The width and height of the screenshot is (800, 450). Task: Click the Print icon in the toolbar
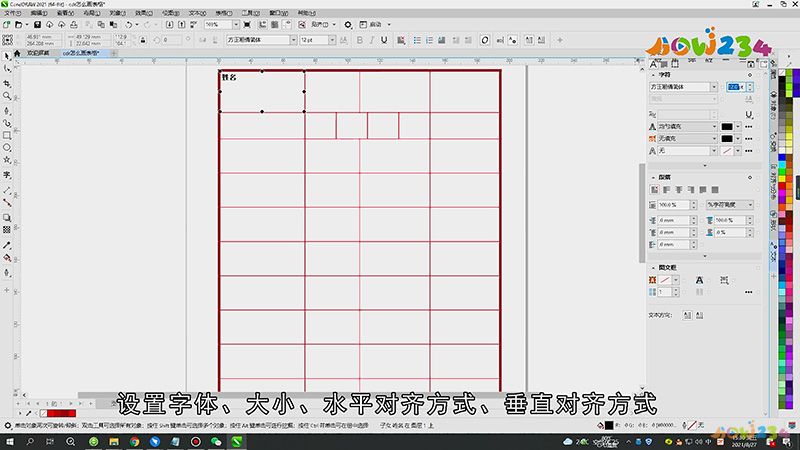[74, 24]
